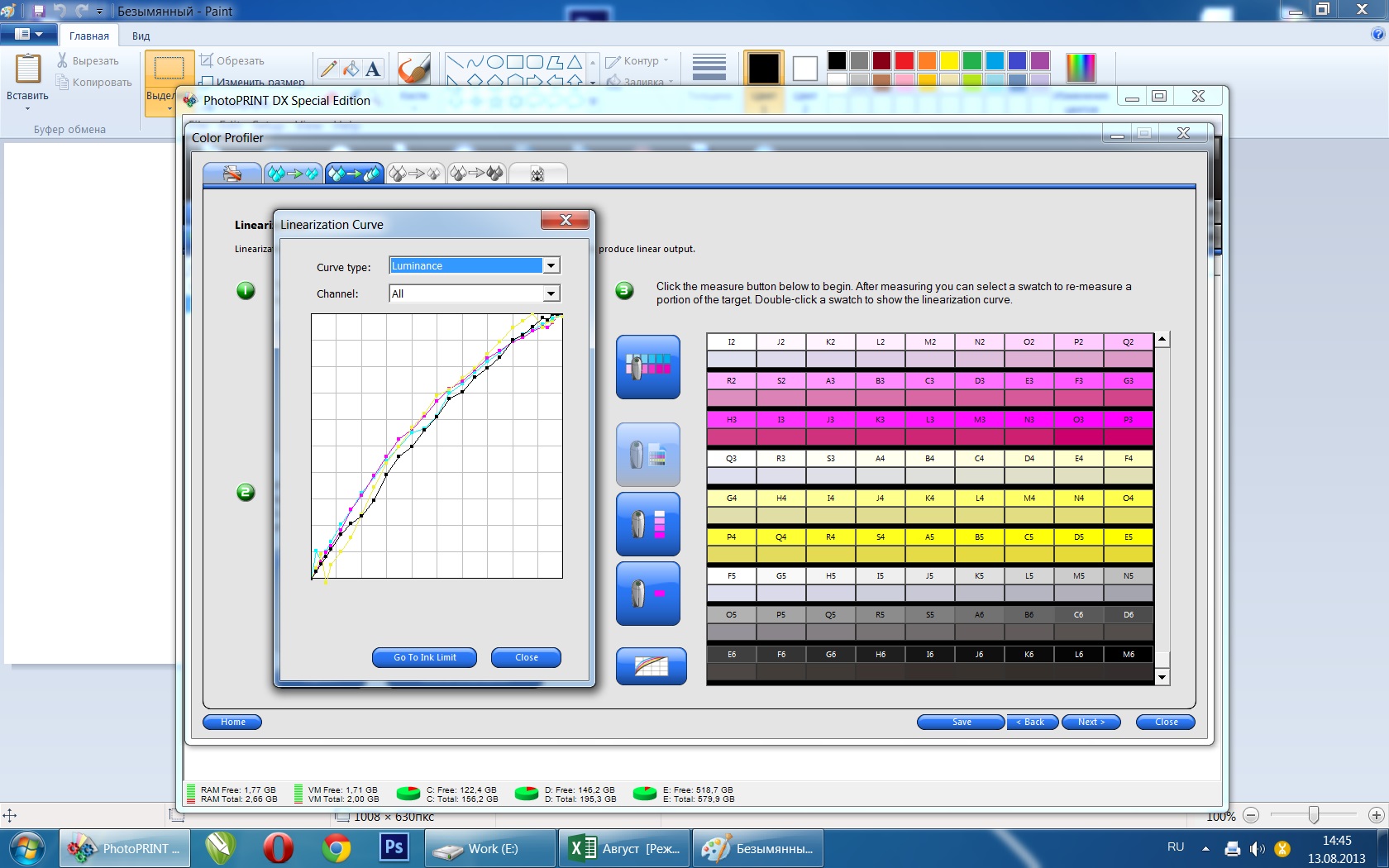
Task: Open the fourth gray drops tab
Action: 416,173
